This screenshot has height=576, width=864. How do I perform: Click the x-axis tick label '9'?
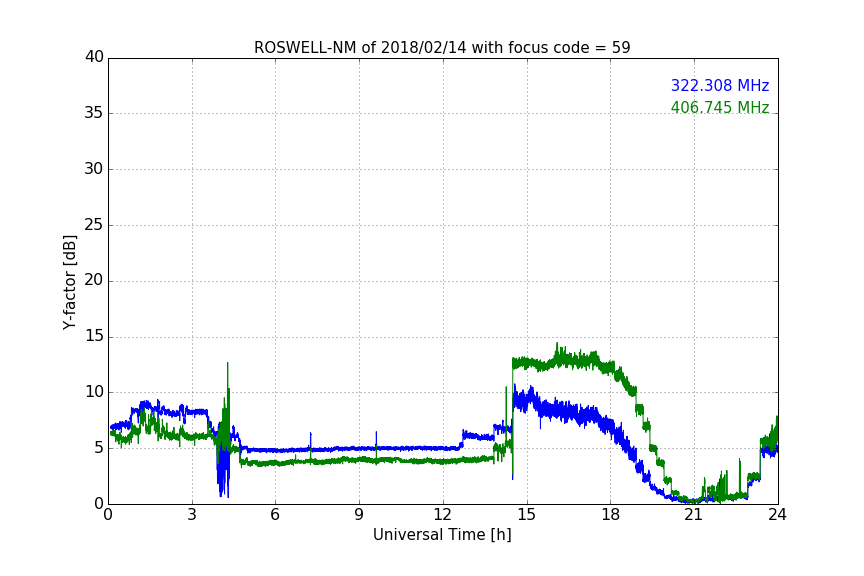(359, 515)
